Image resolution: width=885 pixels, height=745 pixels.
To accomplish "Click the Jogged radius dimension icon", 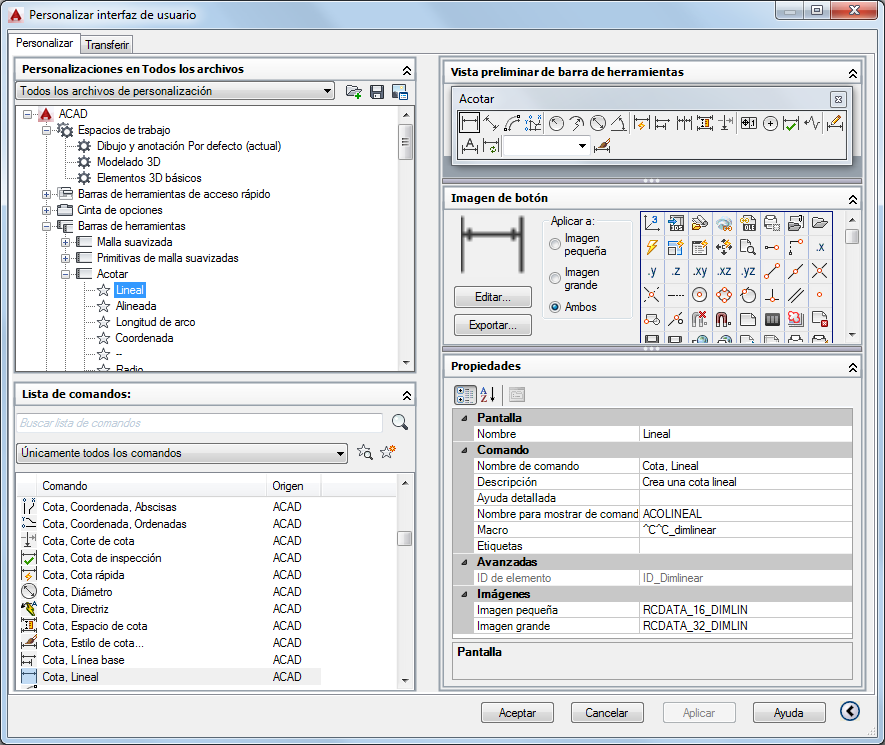I will pyautogui.click(x=577, y=122).
